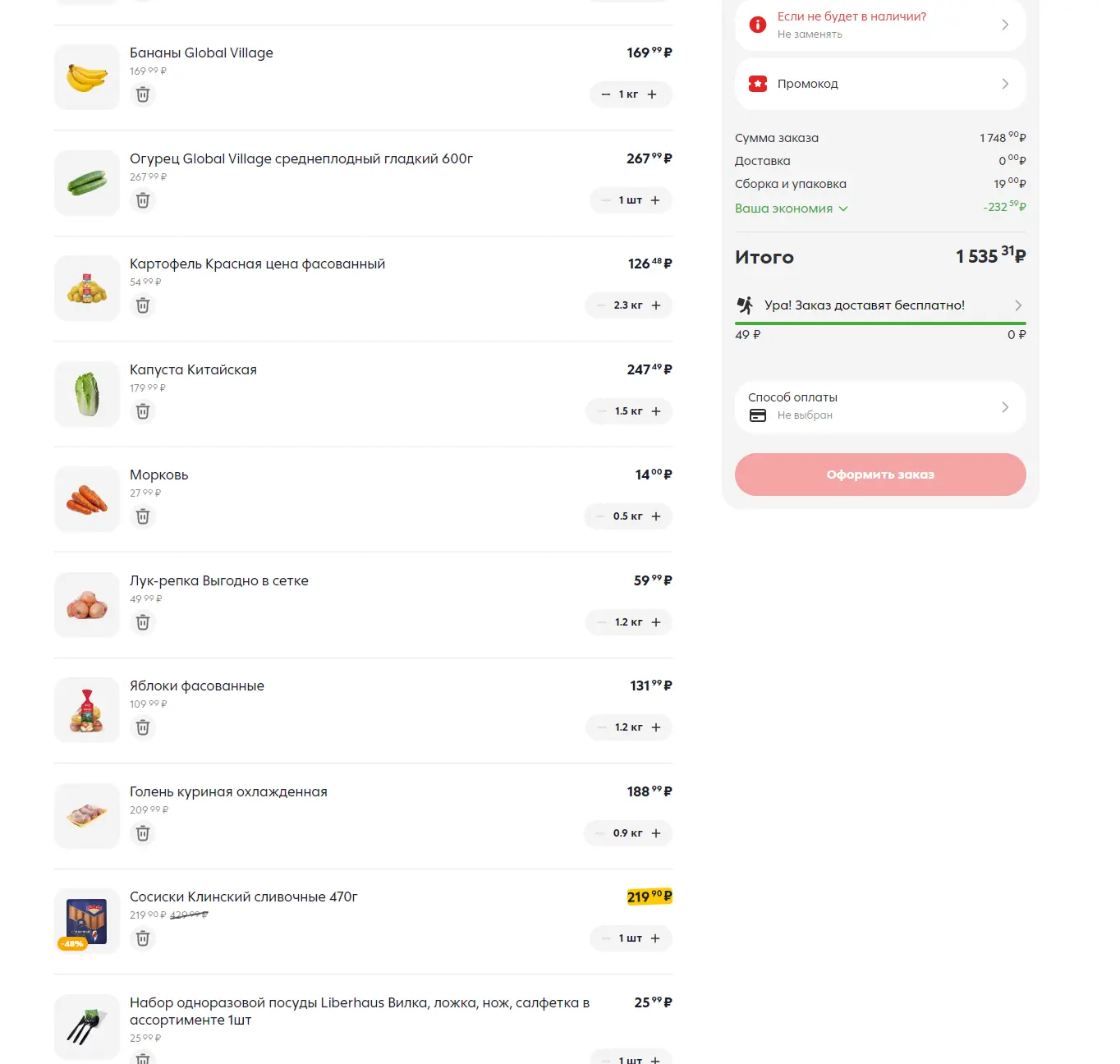Add more Картофель with plus button

click(656, 305)
